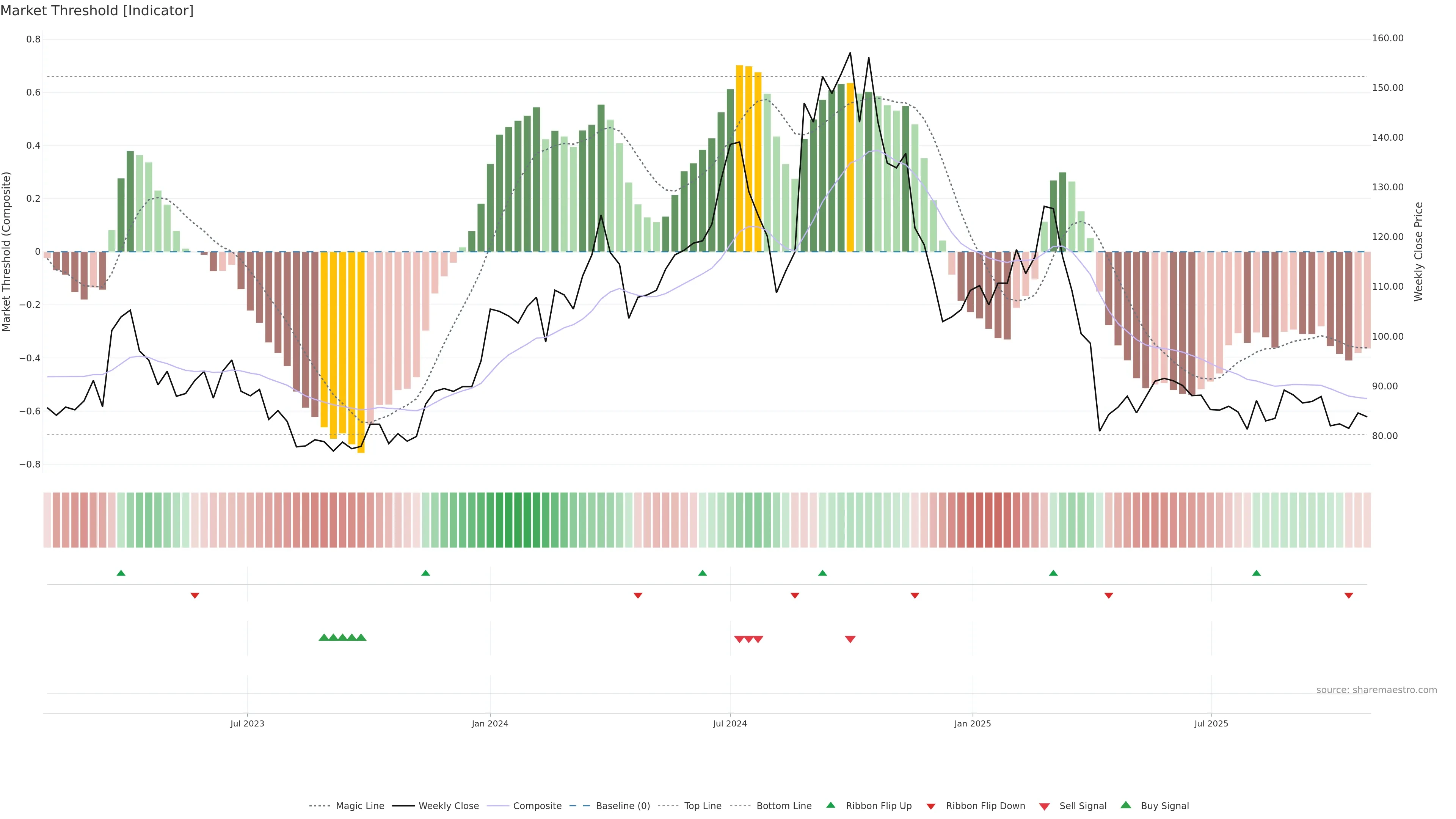Click the first green Ribbon Flip Up marker
The image size is (1456, 819).
[121, 573]
